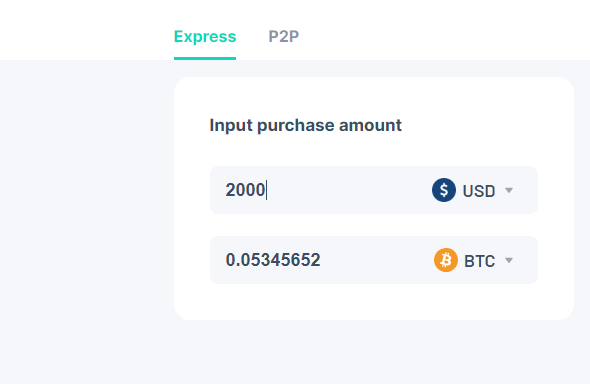Click white header area right of P2P
Image resolution: width=590 pixels, height=384 pixels.
(444, 30)
